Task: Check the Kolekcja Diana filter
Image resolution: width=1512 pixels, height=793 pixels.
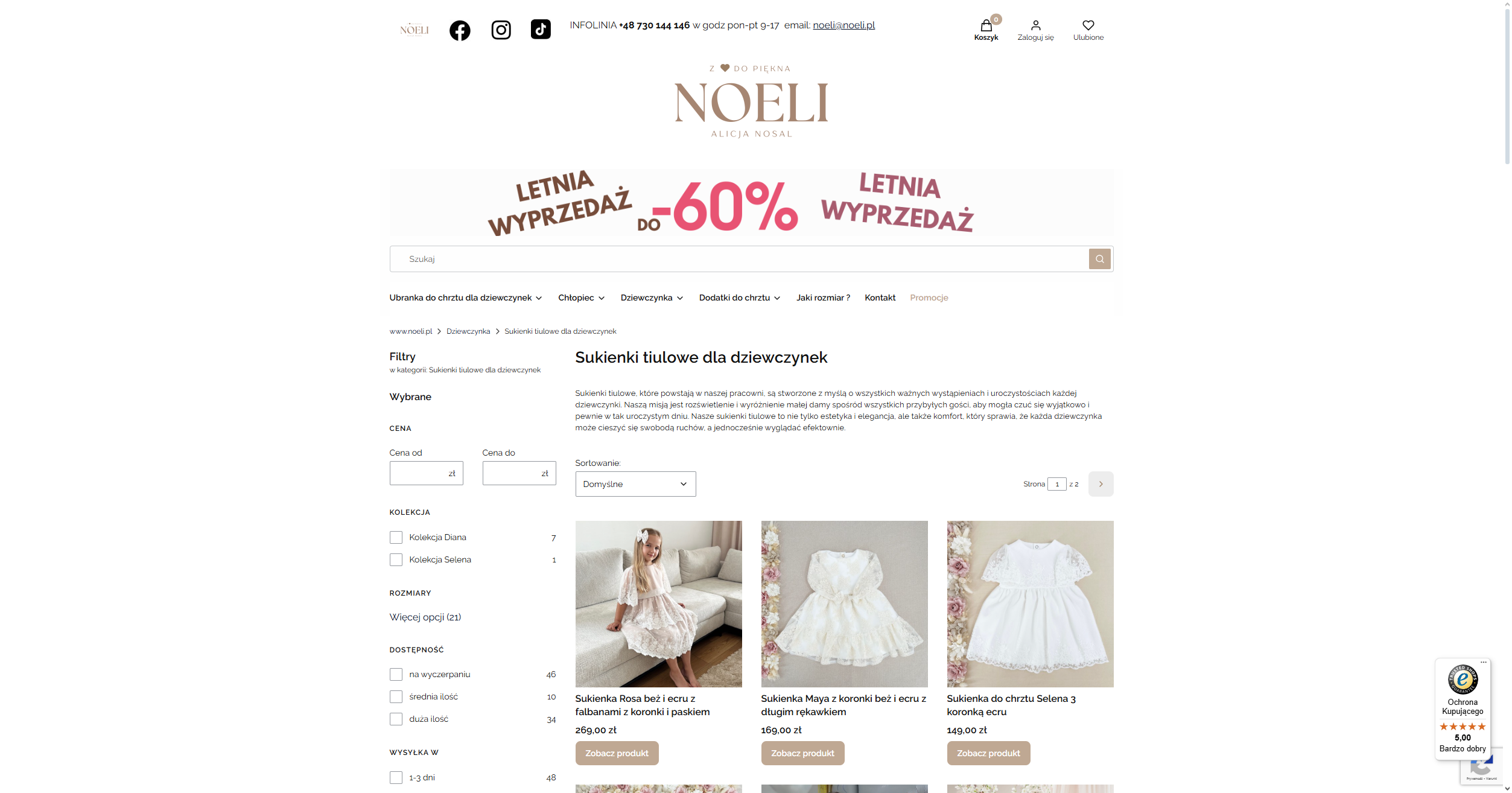Action: [x=396, y=537]
